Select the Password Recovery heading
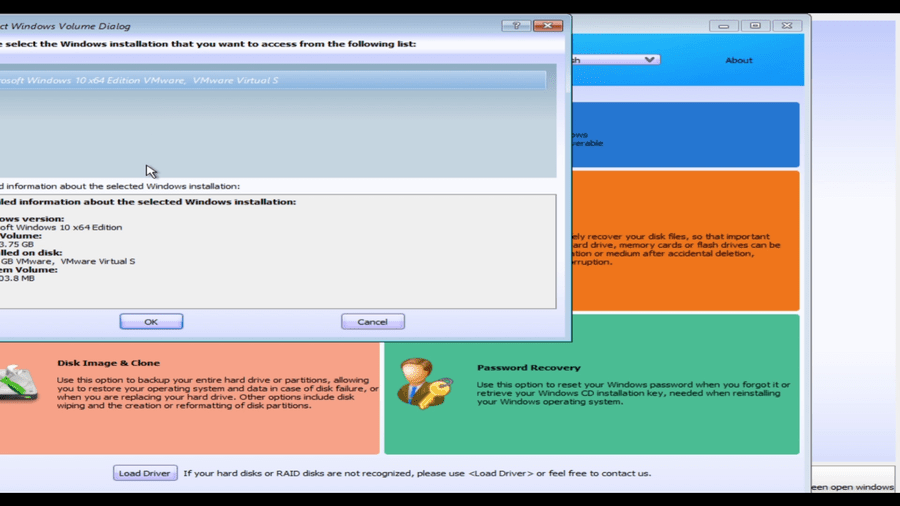 (x=529, y=368)
